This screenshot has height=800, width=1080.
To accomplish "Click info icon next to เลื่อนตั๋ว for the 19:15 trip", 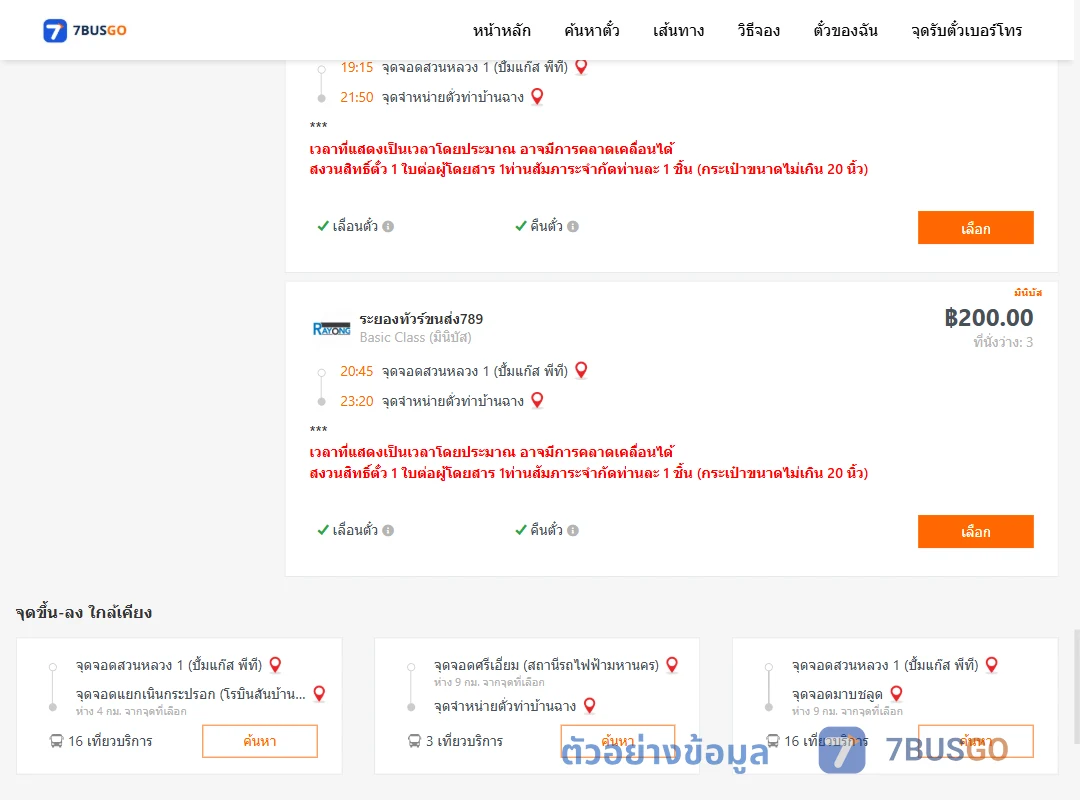I will pos(388,226).
